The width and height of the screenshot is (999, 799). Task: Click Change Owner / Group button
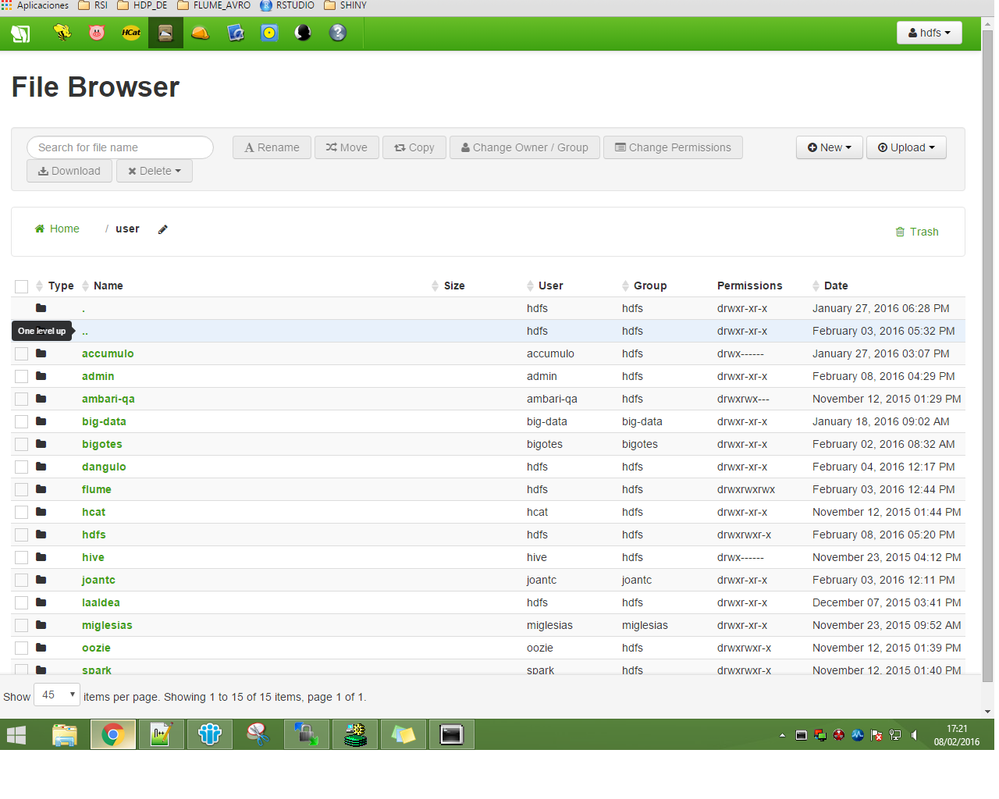(x=524, y=148)
